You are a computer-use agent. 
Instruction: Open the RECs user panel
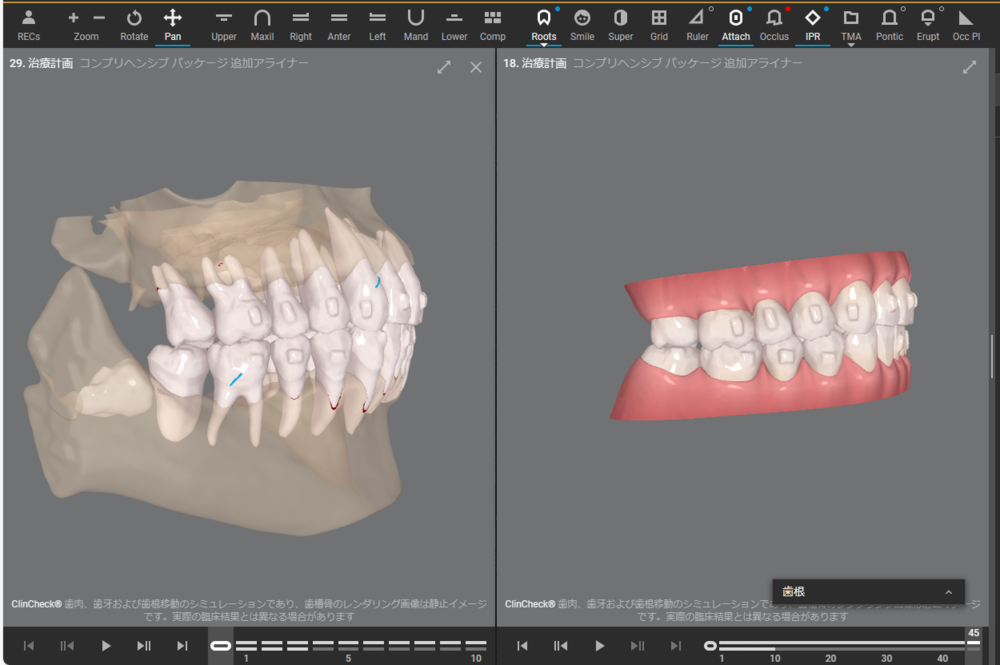pyautogui.click(x=29, y=24)
